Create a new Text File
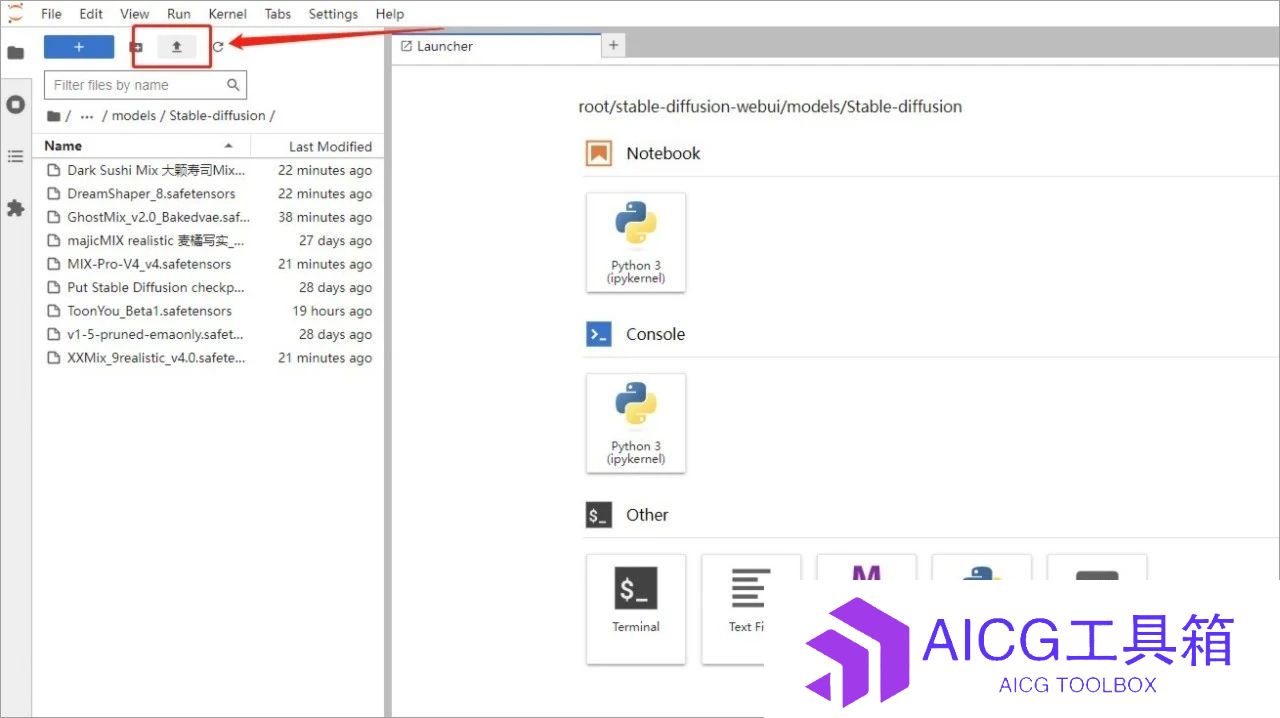The width and height of the screenshot is (1280, 718). click(751, 608)
